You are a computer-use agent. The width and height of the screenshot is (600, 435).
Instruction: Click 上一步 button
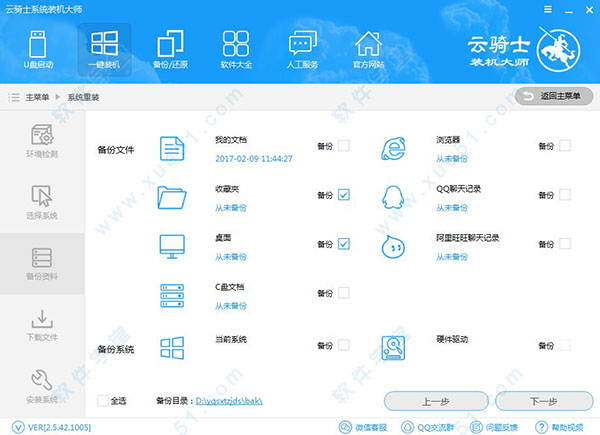(436, 401)
